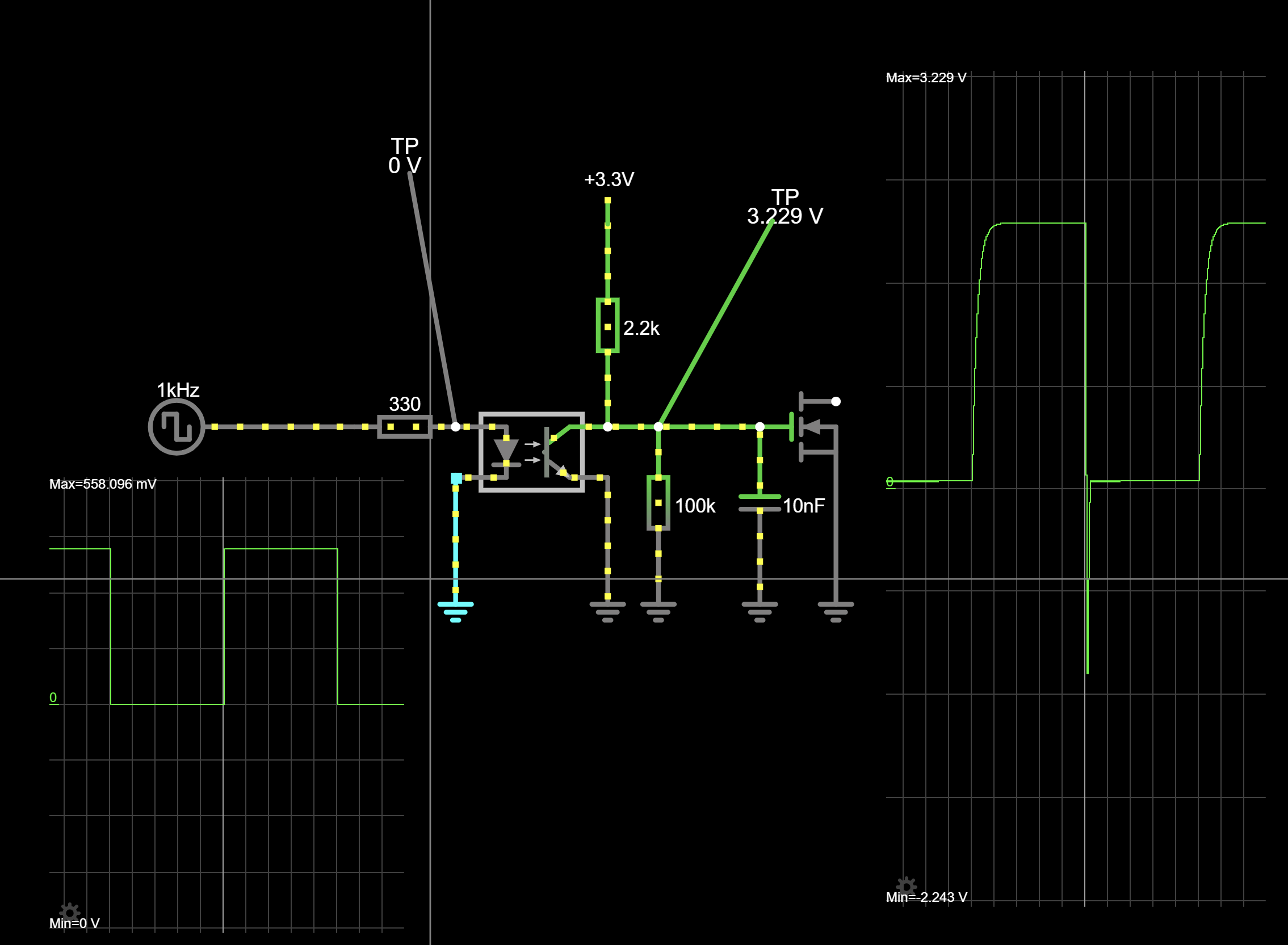This screenshot has width=1288, height=945.
Task: Select the 330 ohm resistor
Action: click(x=405, y=427)
